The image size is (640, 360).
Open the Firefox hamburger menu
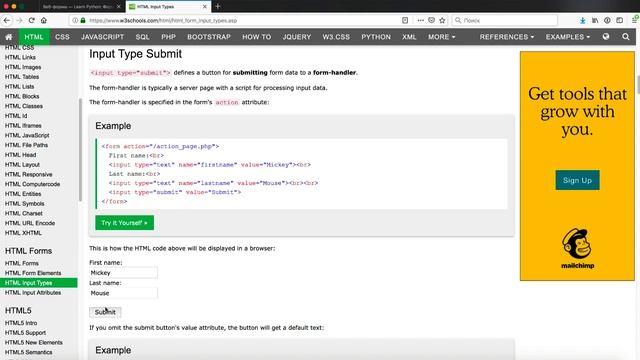coord(635,20)
